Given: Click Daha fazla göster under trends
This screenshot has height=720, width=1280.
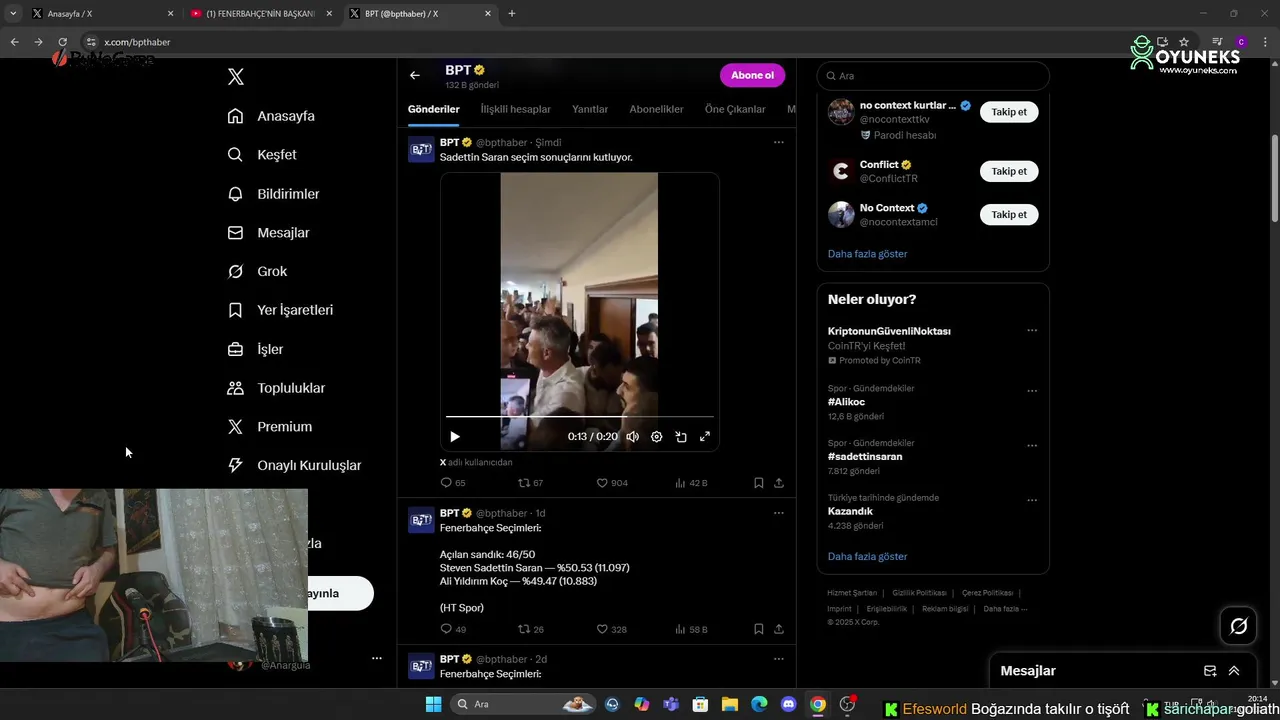Looking at the screenshot, I should tap(868, 556).
